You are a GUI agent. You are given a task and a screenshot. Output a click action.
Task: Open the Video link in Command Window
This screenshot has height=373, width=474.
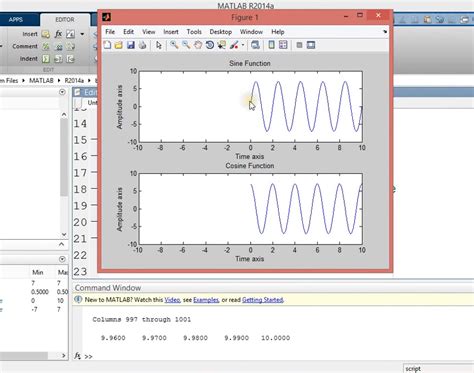[172, 300]
